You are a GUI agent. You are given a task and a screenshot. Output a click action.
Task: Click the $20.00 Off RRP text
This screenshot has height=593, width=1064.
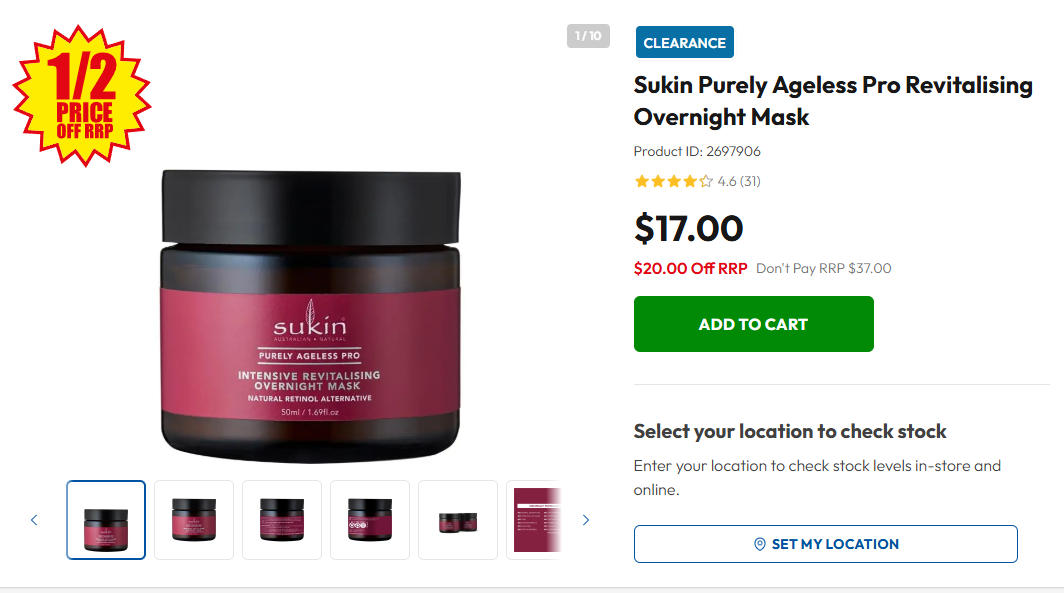click(690, 268)
